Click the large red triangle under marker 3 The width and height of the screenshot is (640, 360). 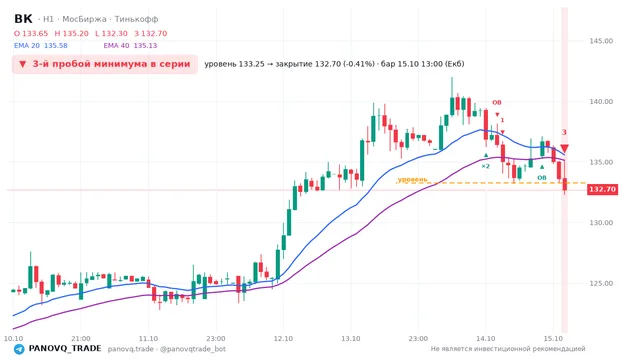[564, 148]
